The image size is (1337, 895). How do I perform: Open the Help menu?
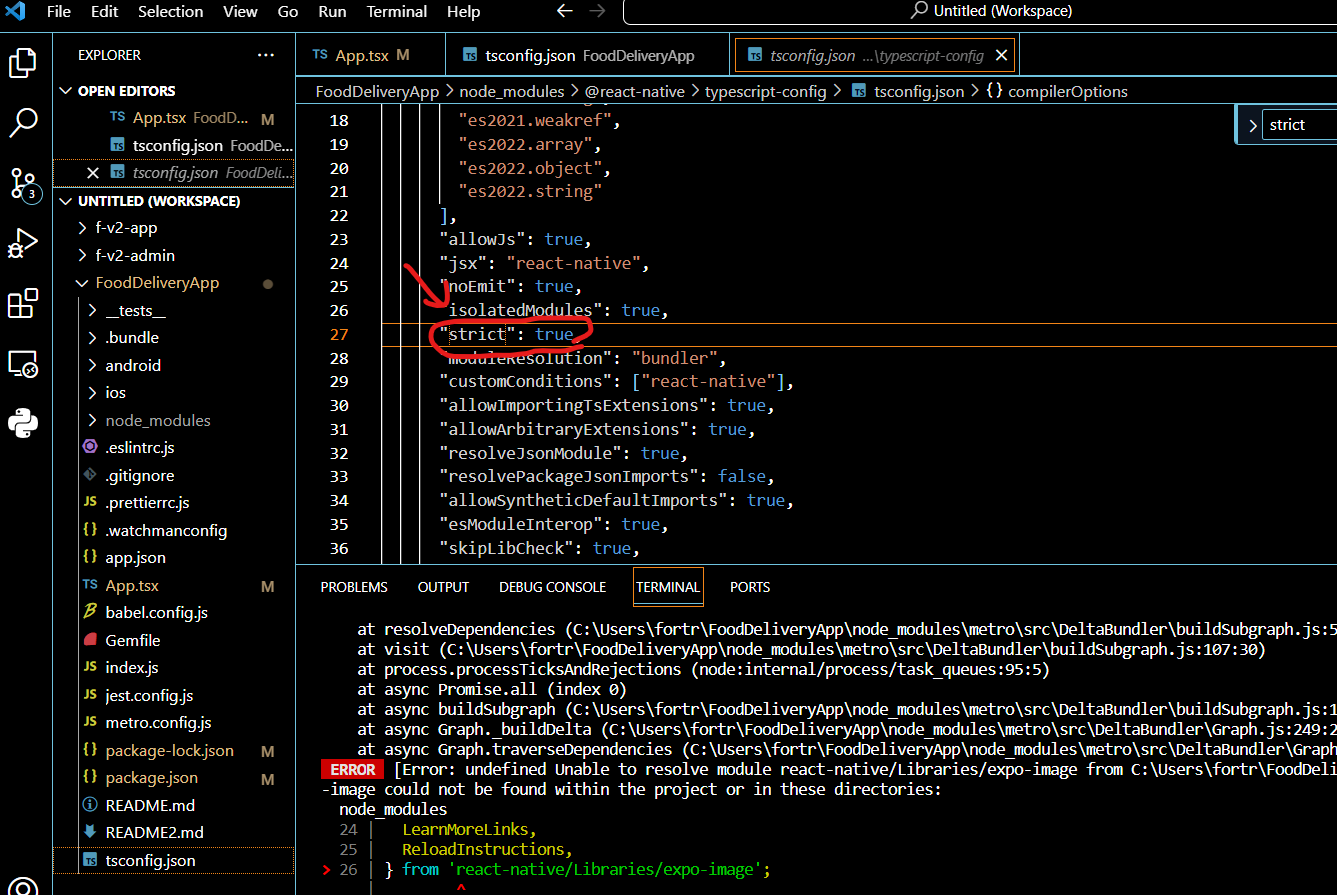(x=463, y=12)
